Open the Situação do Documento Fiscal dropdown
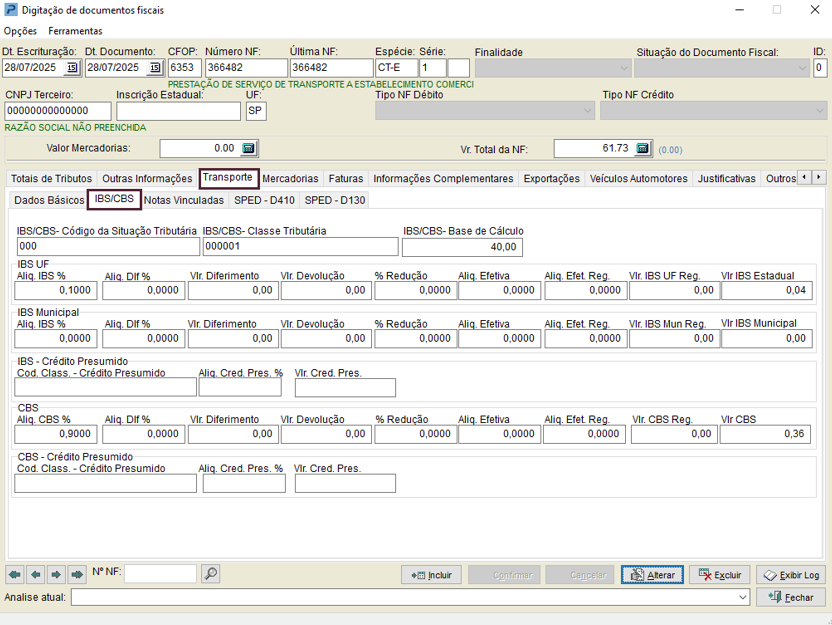Image resolution: width=832 pixels, height=625 pixels. pyautogui.click(x=801, y=68)
